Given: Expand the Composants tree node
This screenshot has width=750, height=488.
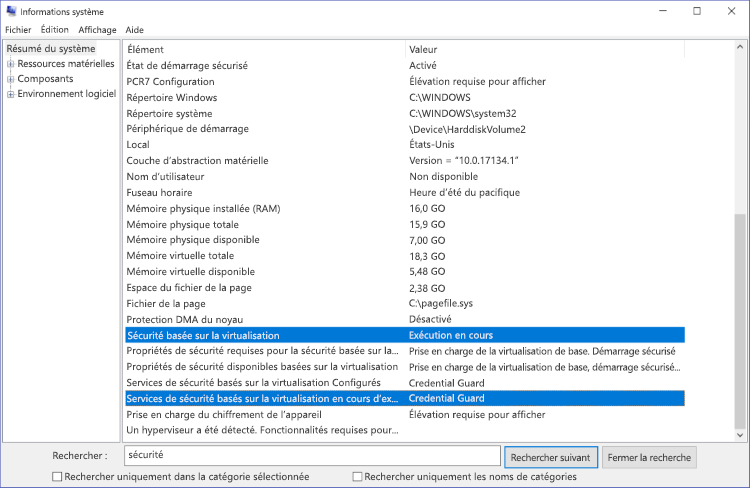Looking at the screenshot, I should [11, 79].
